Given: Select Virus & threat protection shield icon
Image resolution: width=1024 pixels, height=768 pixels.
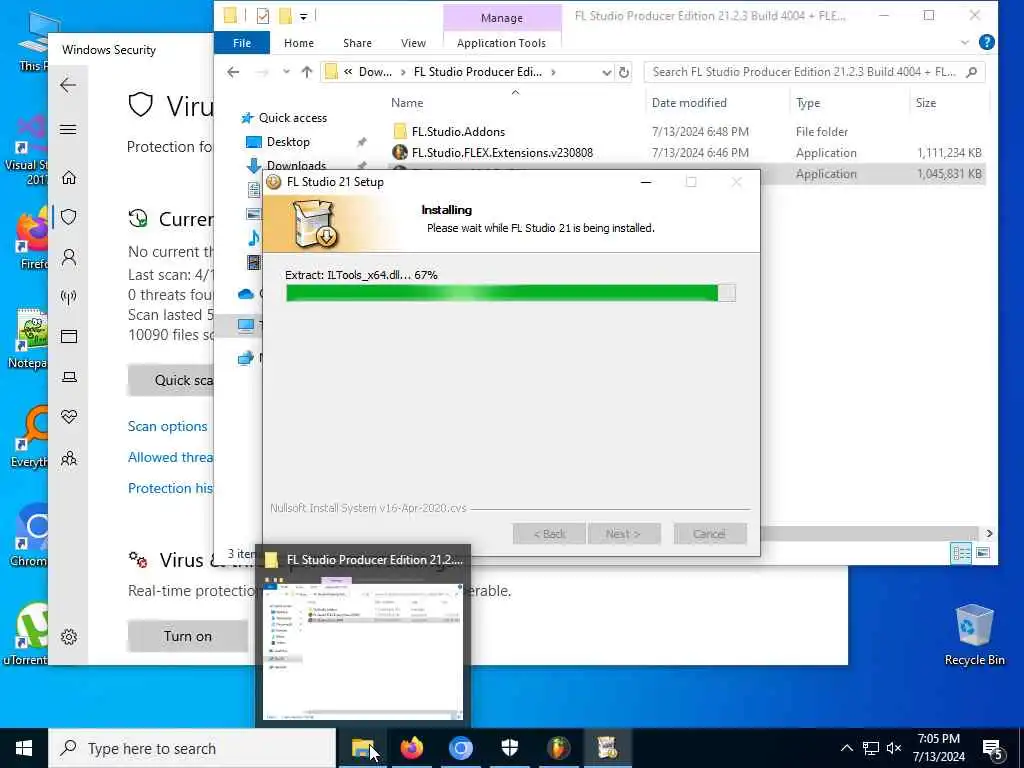Looking at the screenshot, I should click(x=69, y=217).
